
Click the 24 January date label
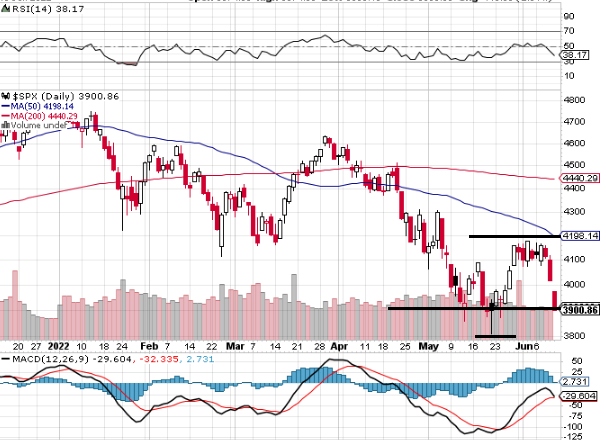pyautogui.click(x=122, y=346)
